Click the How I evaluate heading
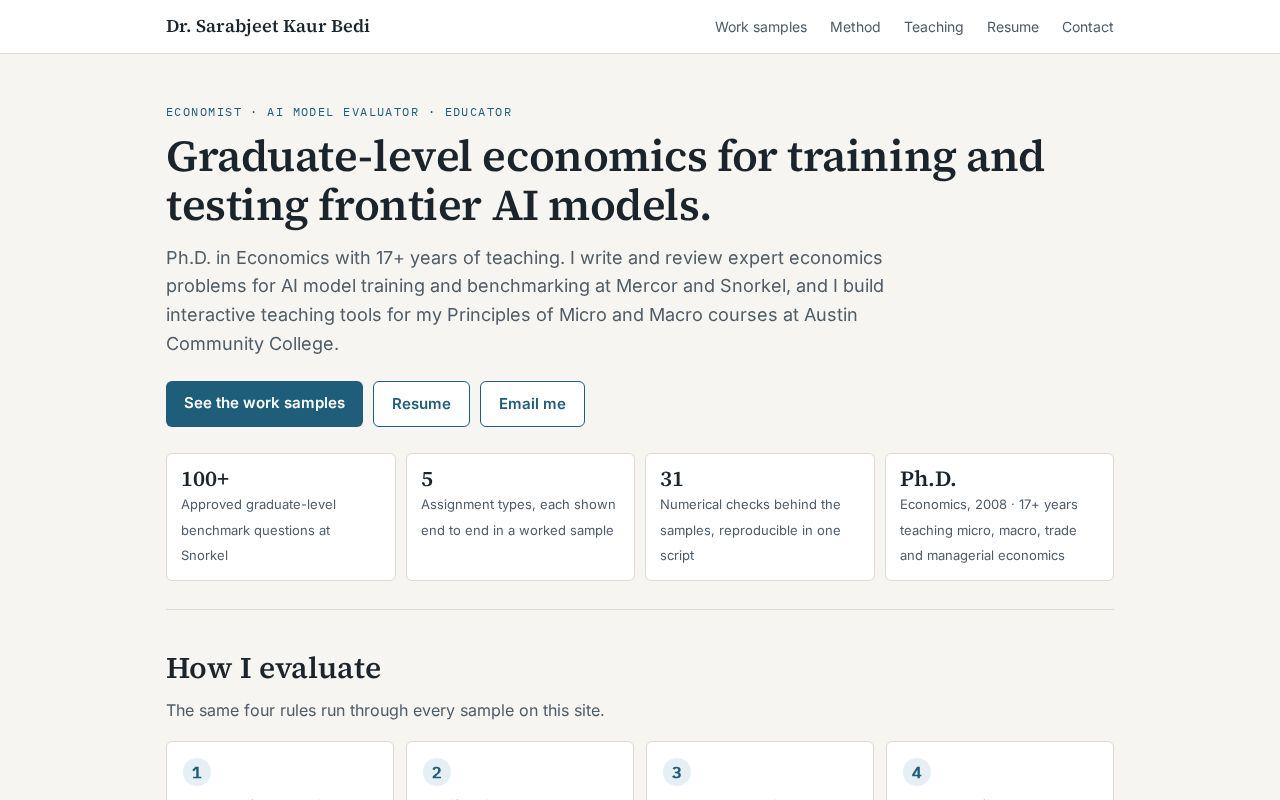The height and width of the screenshot is (800, 1280). (273, 668)
